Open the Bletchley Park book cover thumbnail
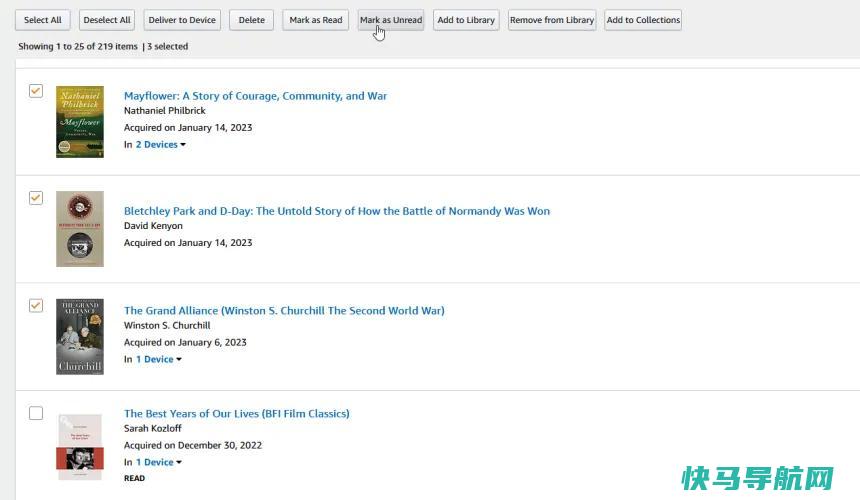This screenshot has width=860, height=500. pyautogui.click(x=80, y=229)
